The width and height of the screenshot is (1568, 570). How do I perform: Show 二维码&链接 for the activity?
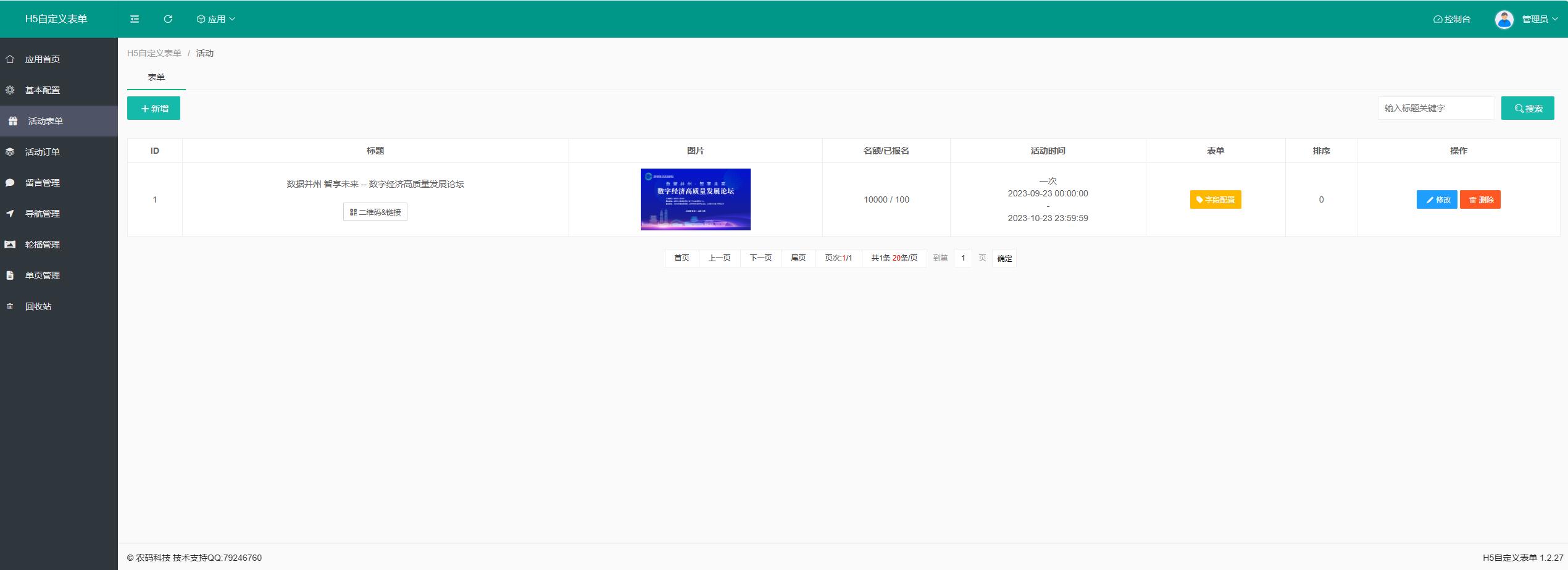[x=375, y=212]
